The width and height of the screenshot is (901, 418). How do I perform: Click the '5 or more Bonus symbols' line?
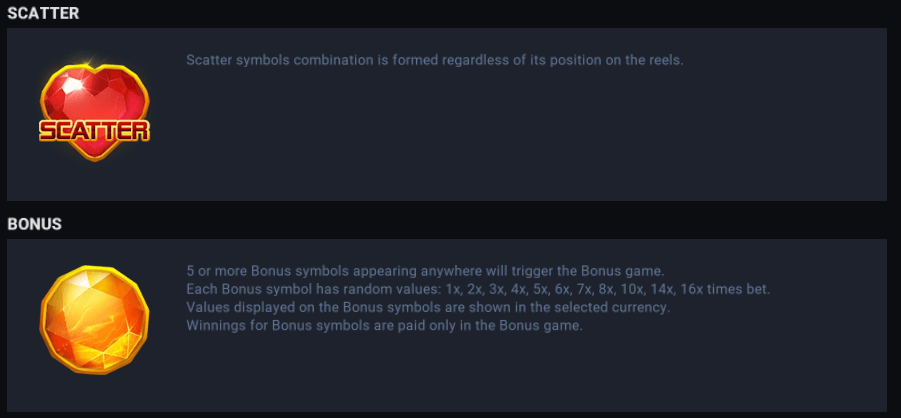424,272
